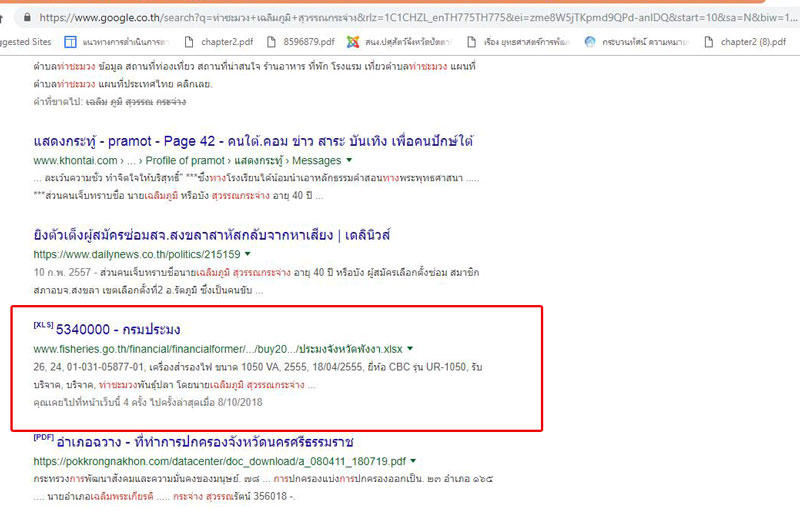Click the Google search URL address bar
Screen dimensions: 800x517
pyautogui.click(x=400, y=17)
